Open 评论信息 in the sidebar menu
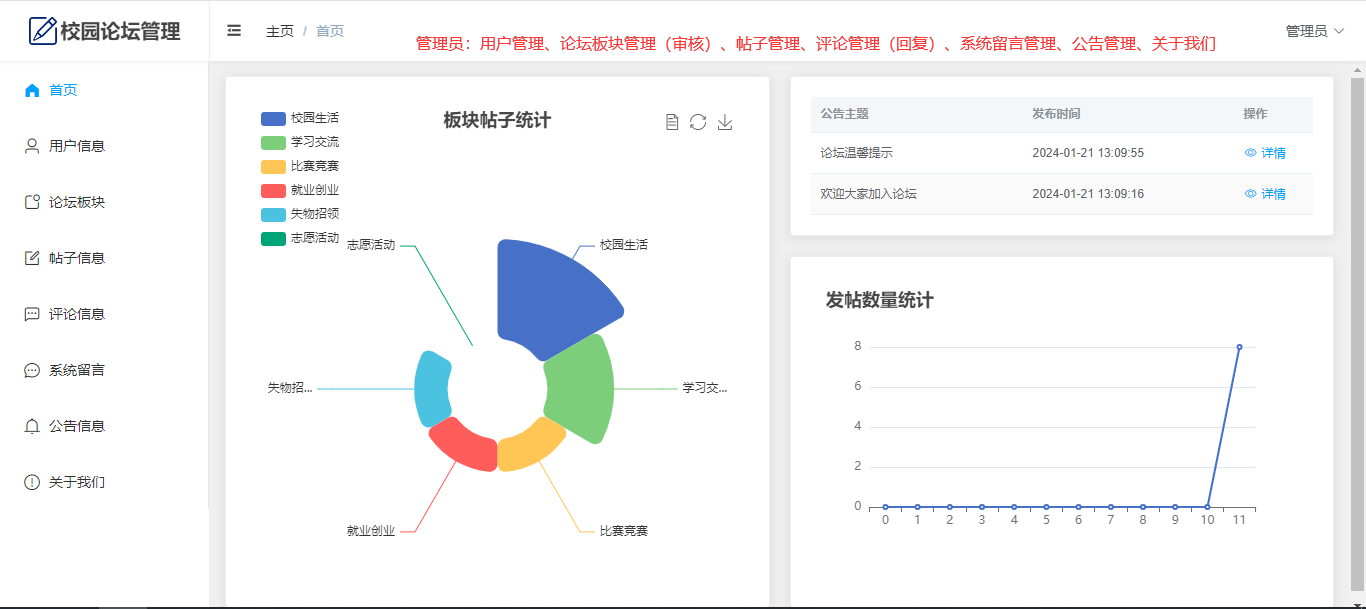1366x609 pixels. coord(104,314)
